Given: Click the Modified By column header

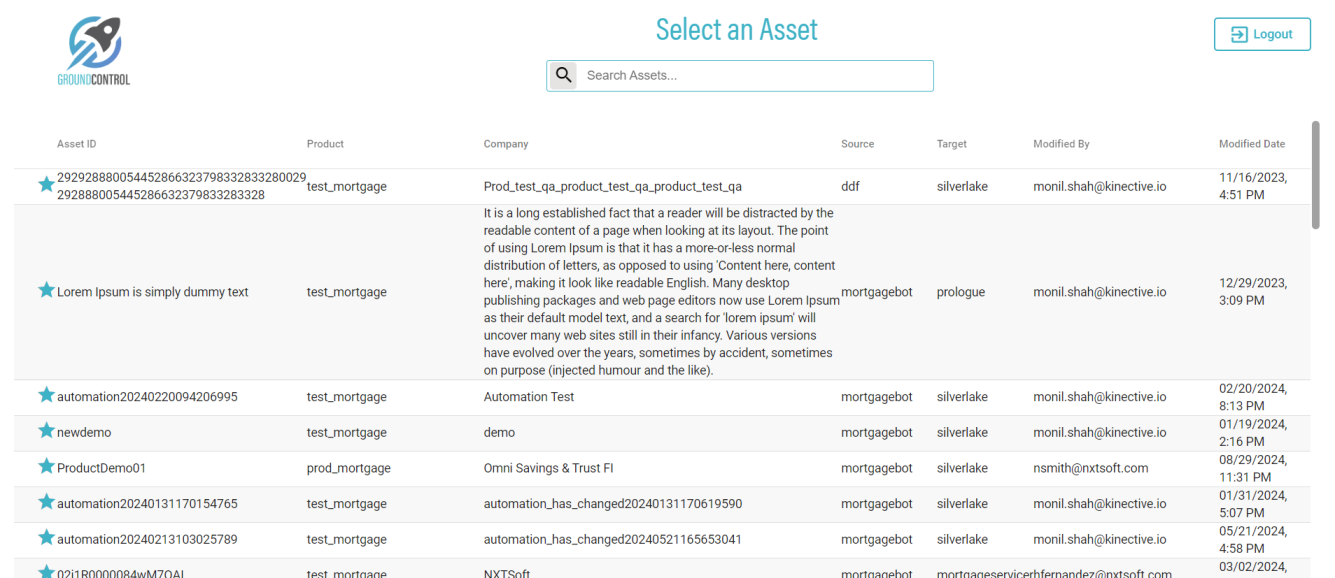Looking at the screenshot, I should click(1061, 144).
